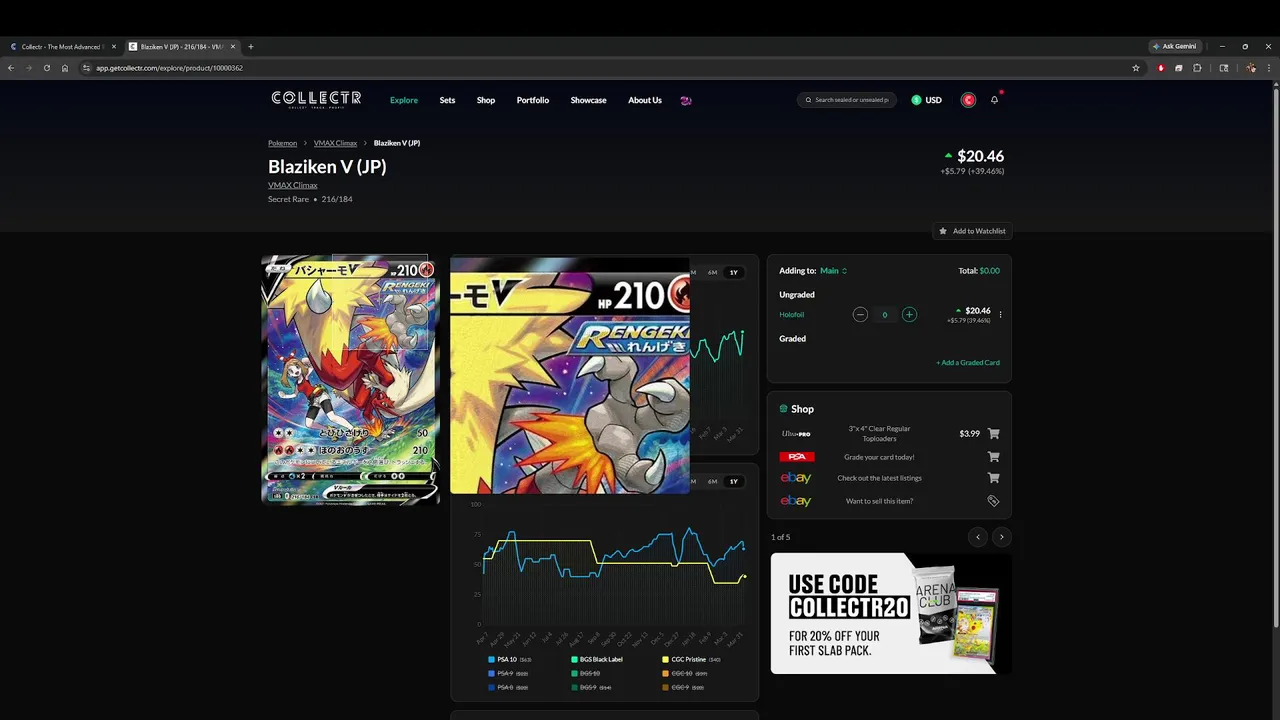The width and height of the screenshot is (1280, 720).
Task: Click the purple icon after About Us
Action: point(686,100)
